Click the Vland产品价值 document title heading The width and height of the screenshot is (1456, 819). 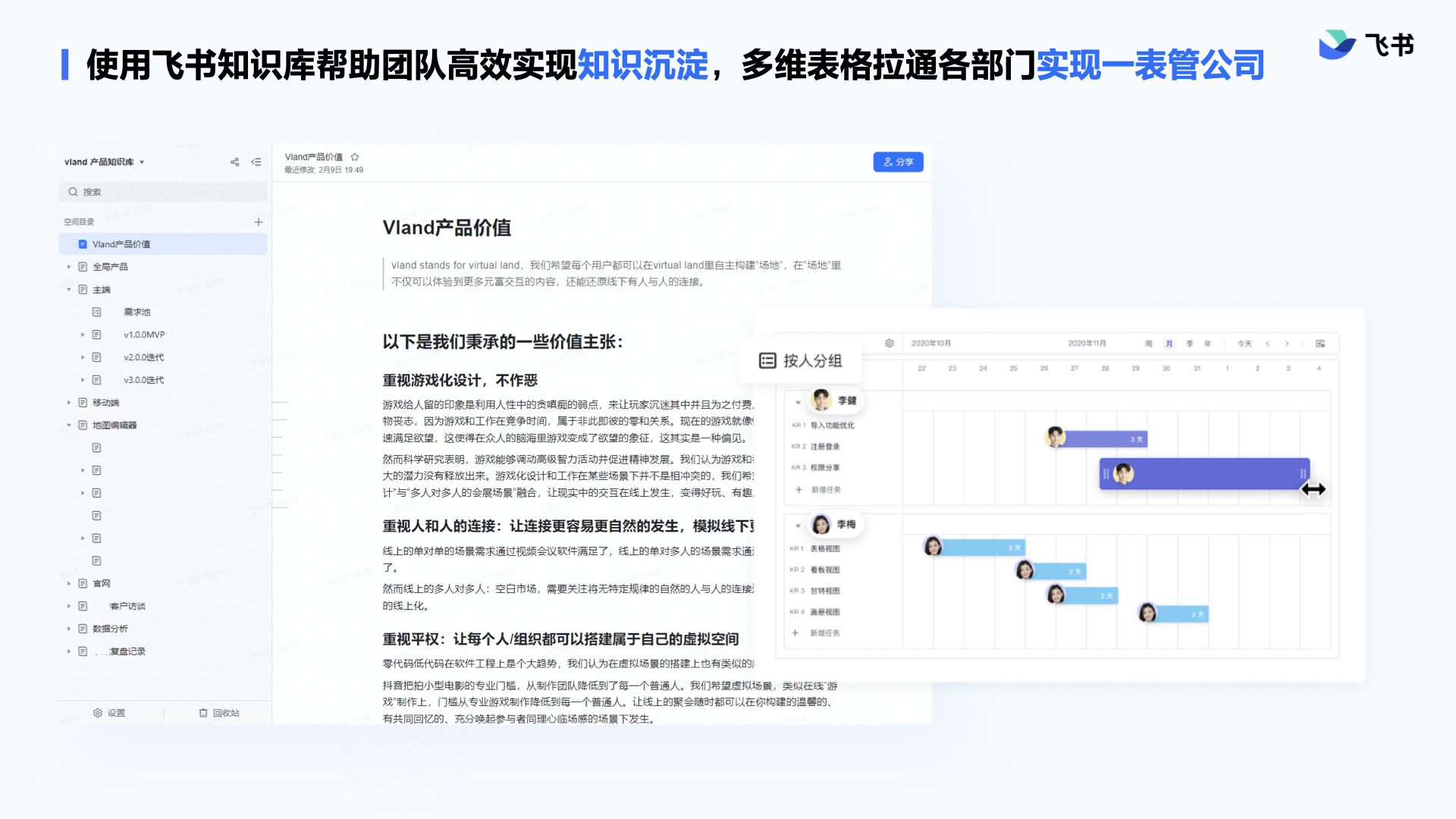coord(447,227)
